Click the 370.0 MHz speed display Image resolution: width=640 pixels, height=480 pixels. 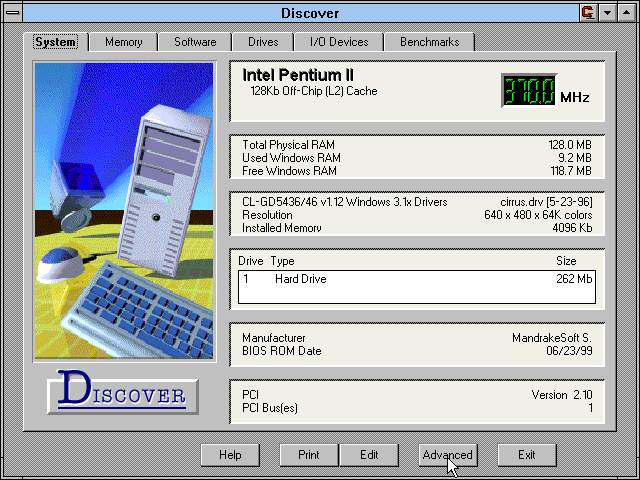pyautogui.click(x=529, y=91)
